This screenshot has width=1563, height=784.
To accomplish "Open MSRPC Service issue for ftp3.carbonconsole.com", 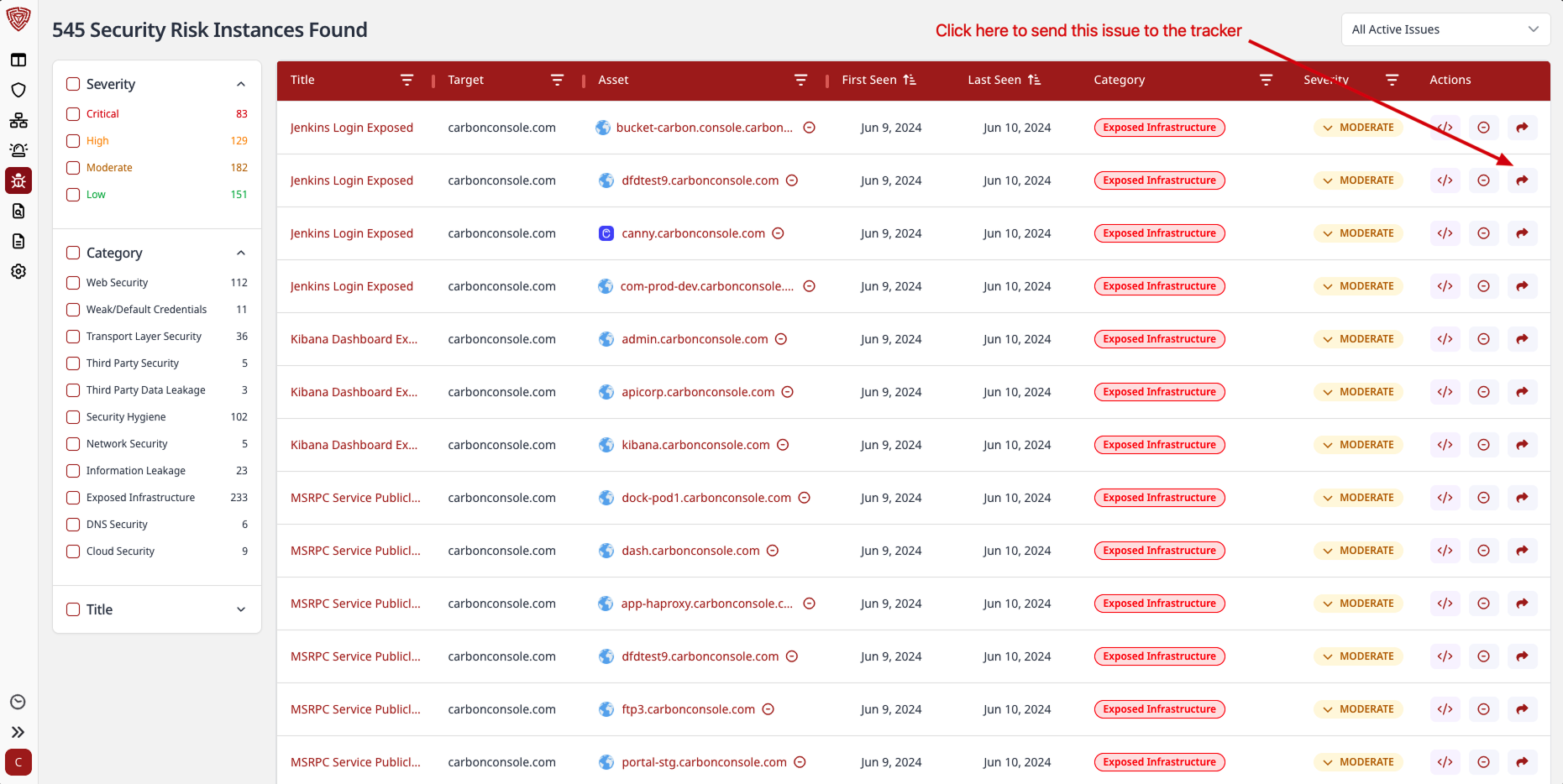I will tap(355, 709).
